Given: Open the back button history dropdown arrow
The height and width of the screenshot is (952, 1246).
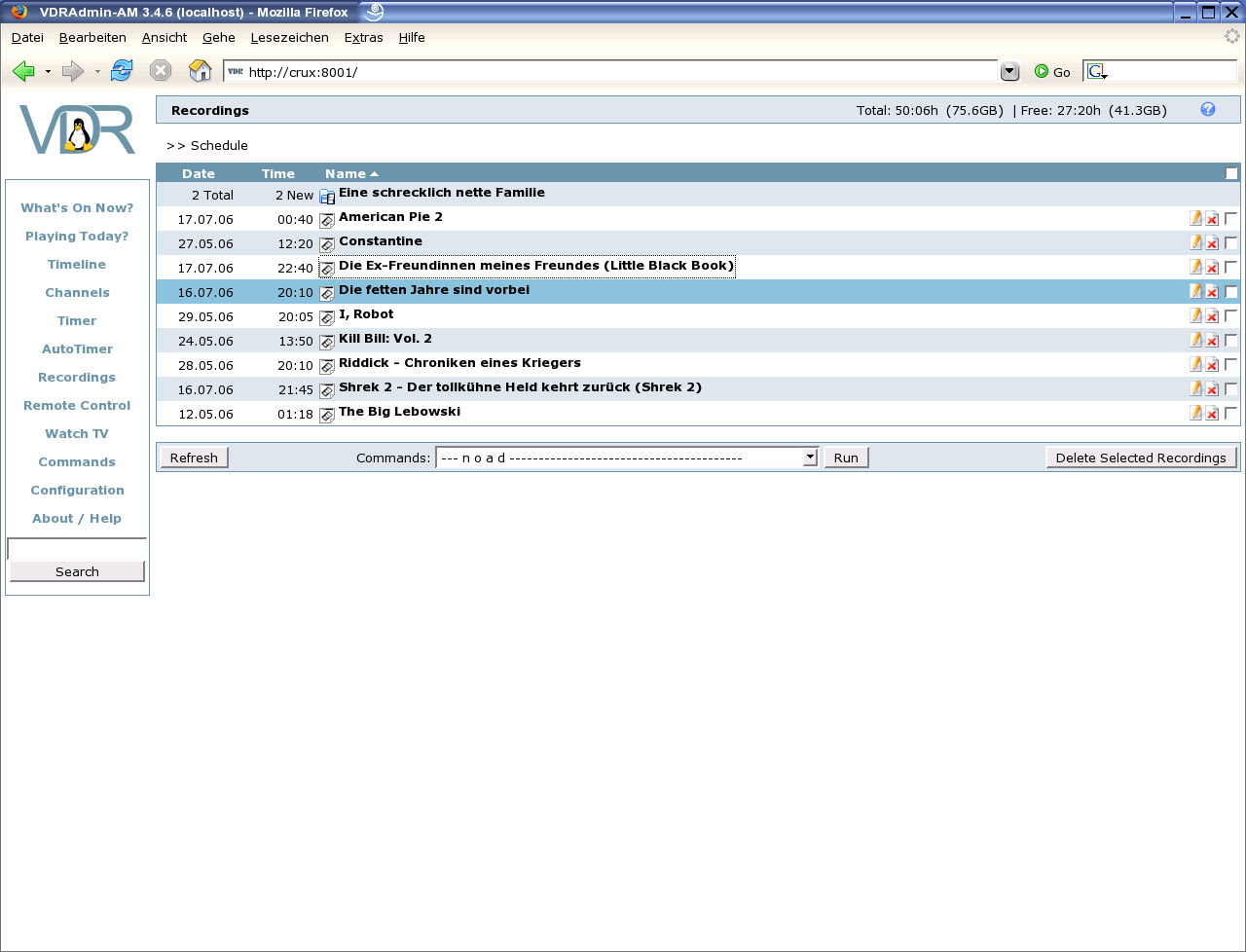Looking at the screenshot, I should click(48, 72).
